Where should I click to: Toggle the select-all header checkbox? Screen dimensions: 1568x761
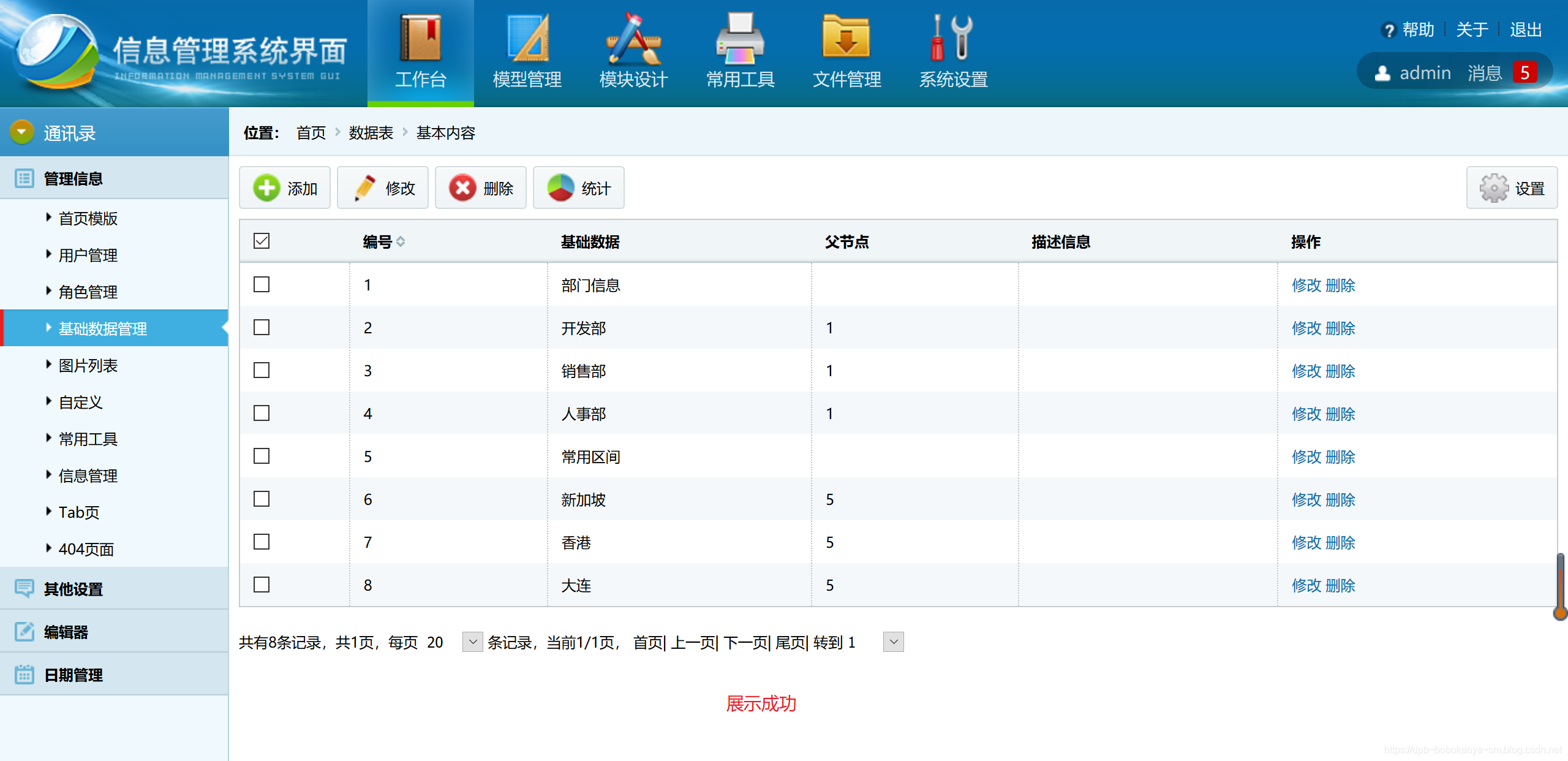(262, 241)
